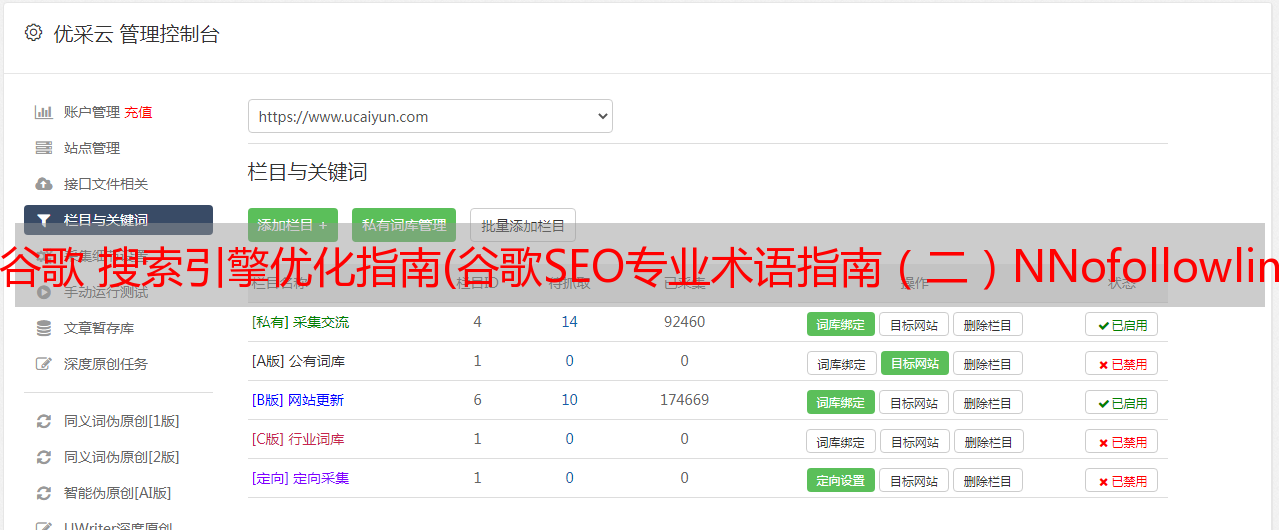
Task: Click 删除栏目 for the 行业词库 row
Action: (988, 441)
